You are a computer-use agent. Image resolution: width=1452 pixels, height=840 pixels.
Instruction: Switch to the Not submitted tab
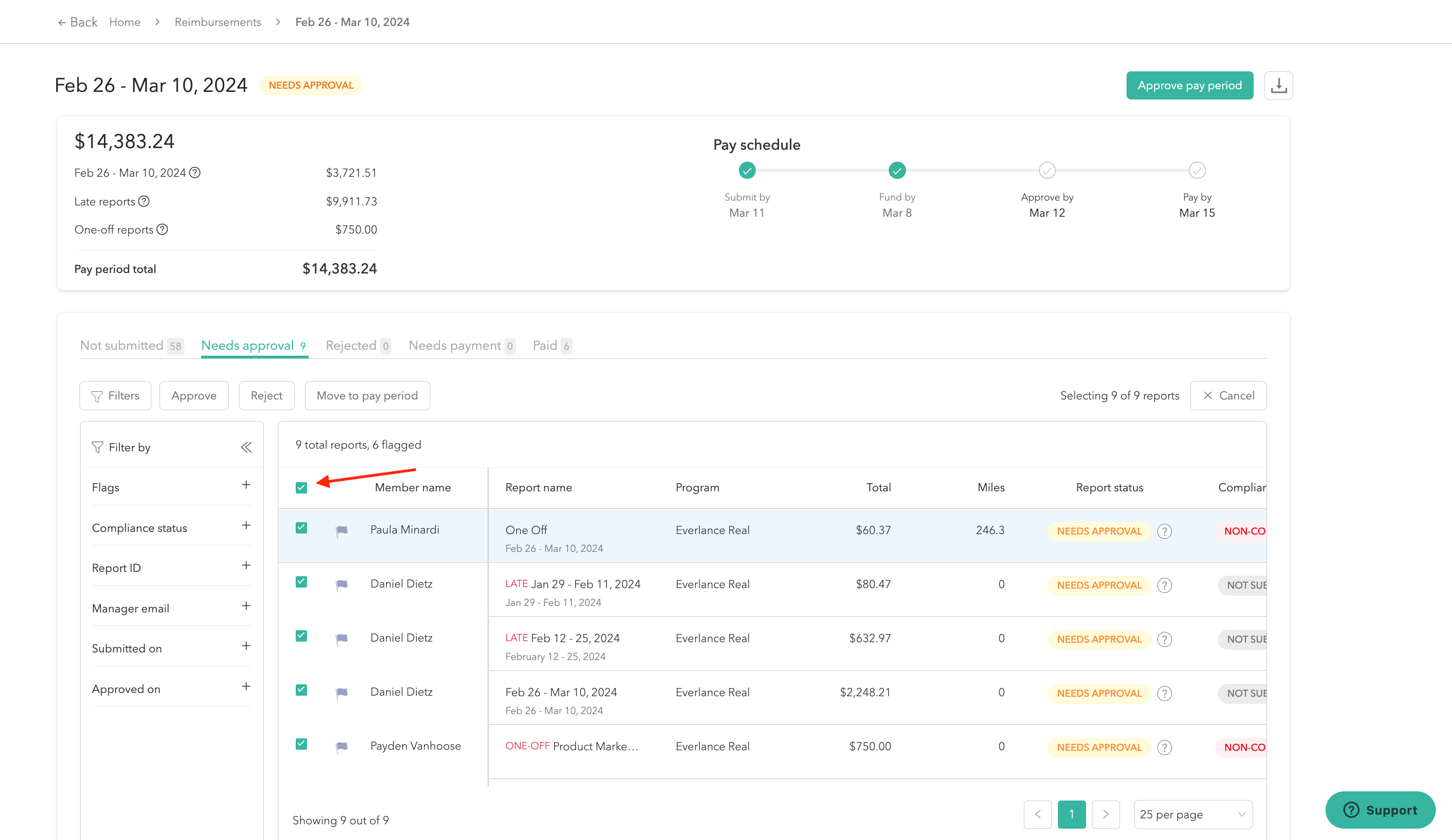[x=131, y=345]
